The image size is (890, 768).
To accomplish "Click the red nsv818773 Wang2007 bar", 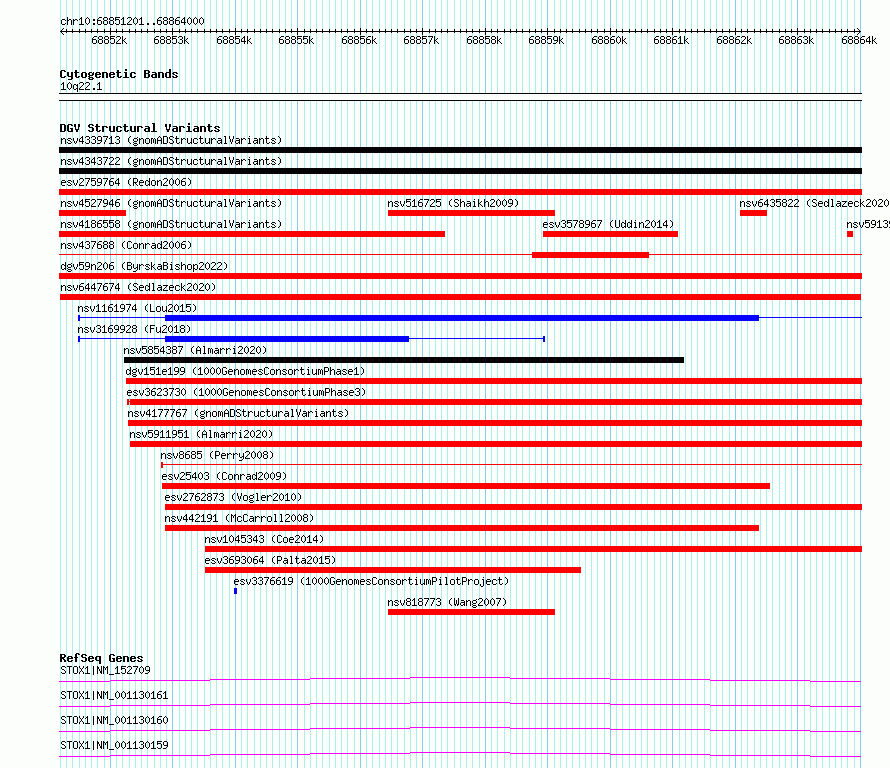I will click(471, 612).
